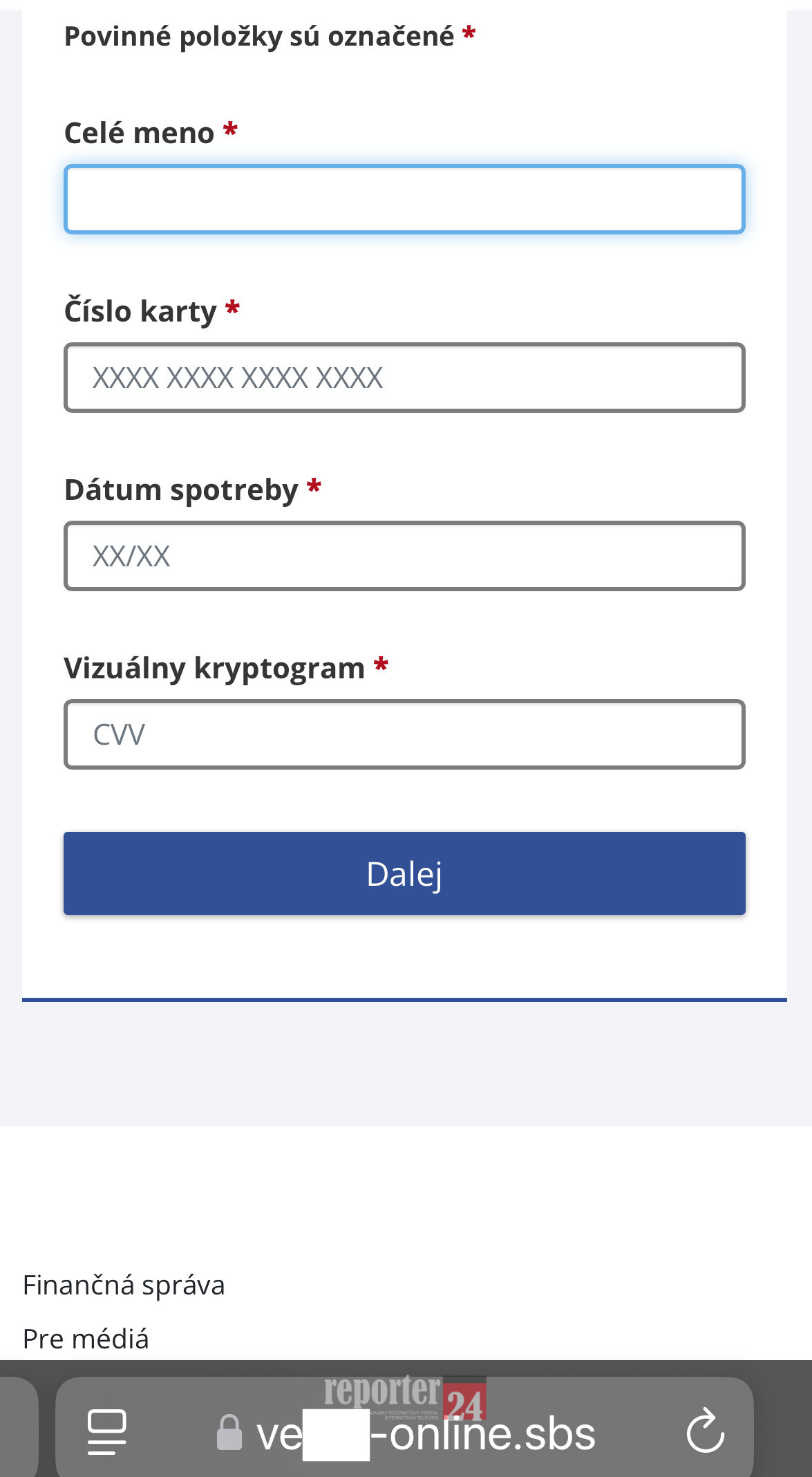
Task: Tap the red asterisk after Povinné položky text
Action: pos(469,33)
